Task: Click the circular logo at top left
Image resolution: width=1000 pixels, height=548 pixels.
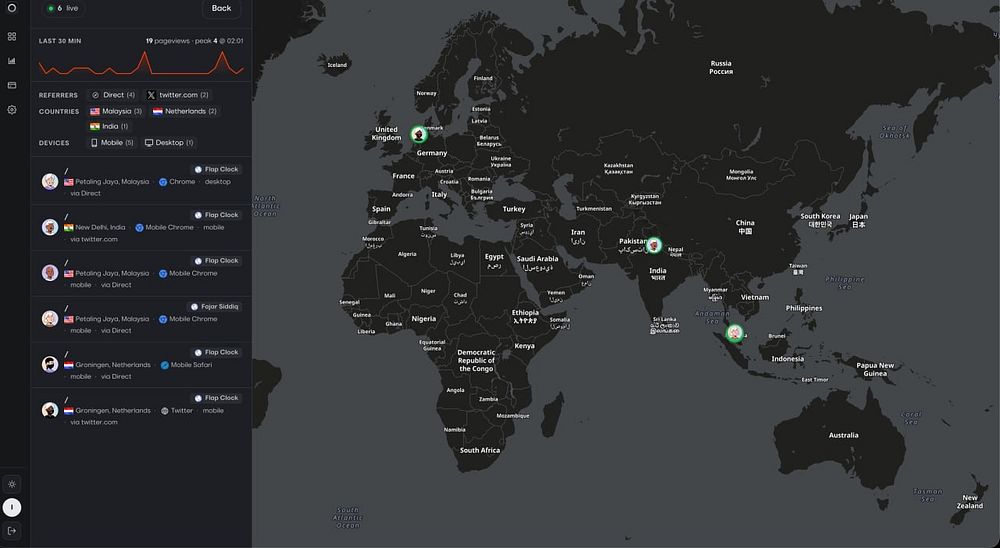Action: [x=11, y=8]
